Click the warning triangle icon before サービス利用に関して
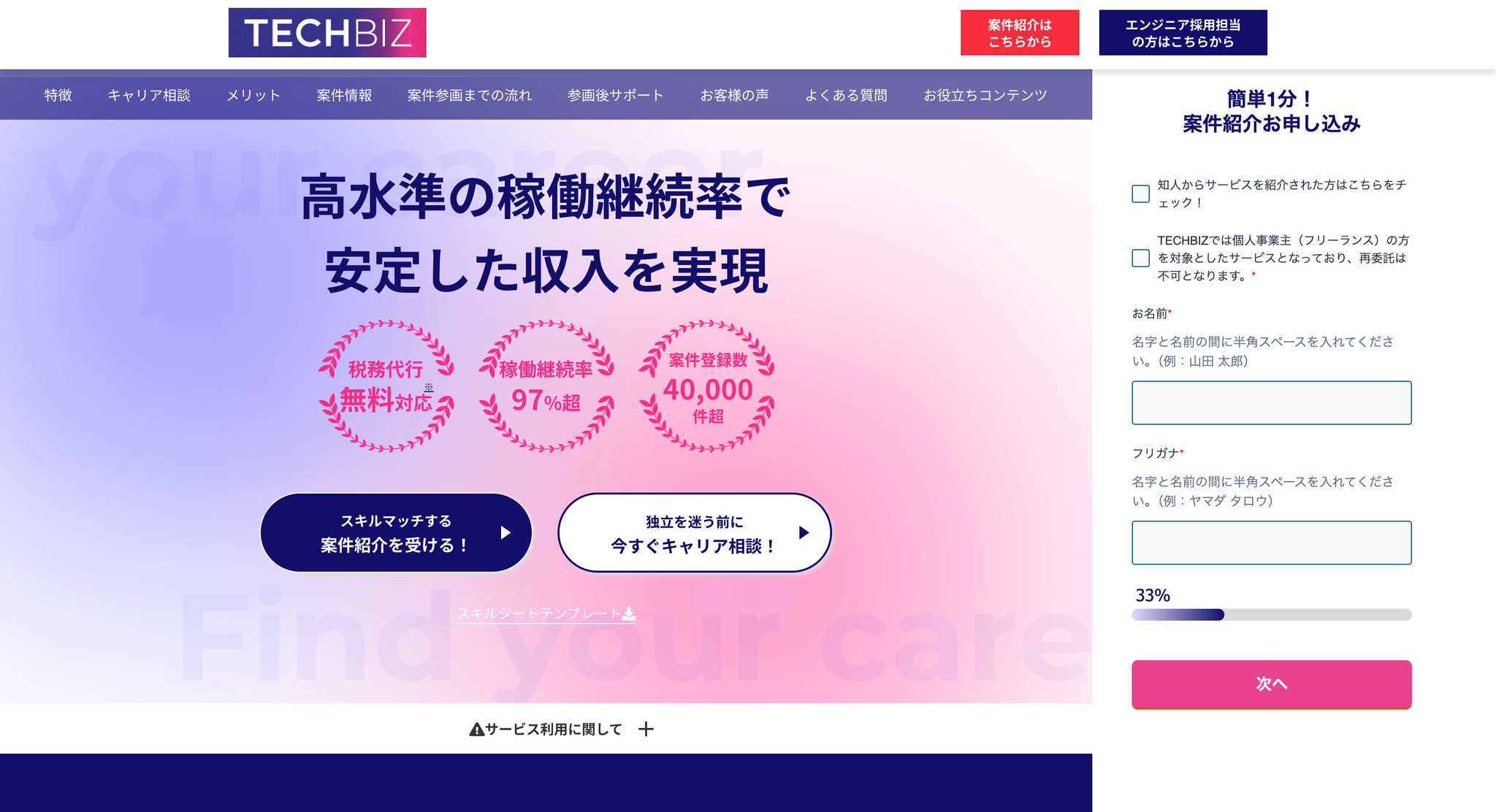This screenshot has height=812, width=1496. (x=476, y=729)
